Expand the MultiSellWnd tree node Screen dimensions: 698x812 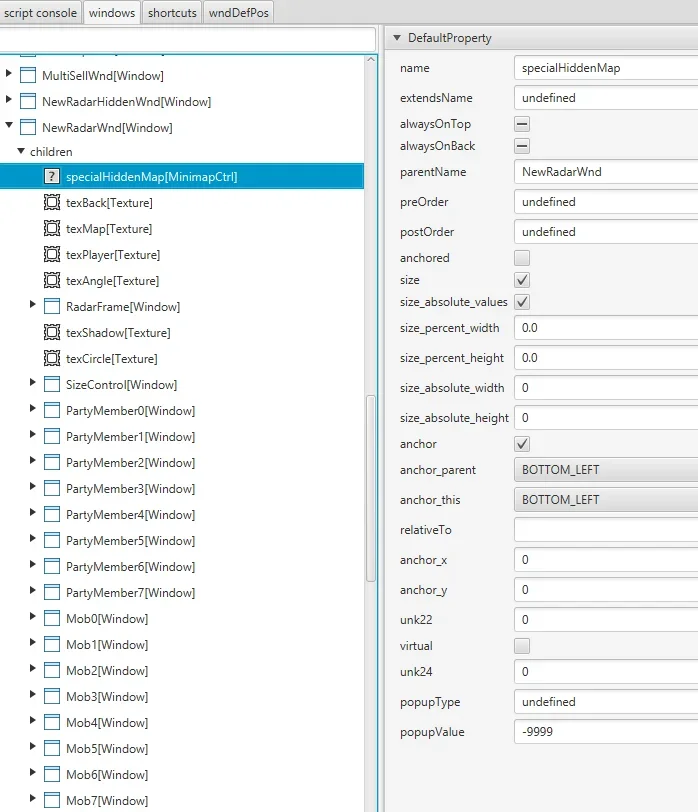(9, 74)
